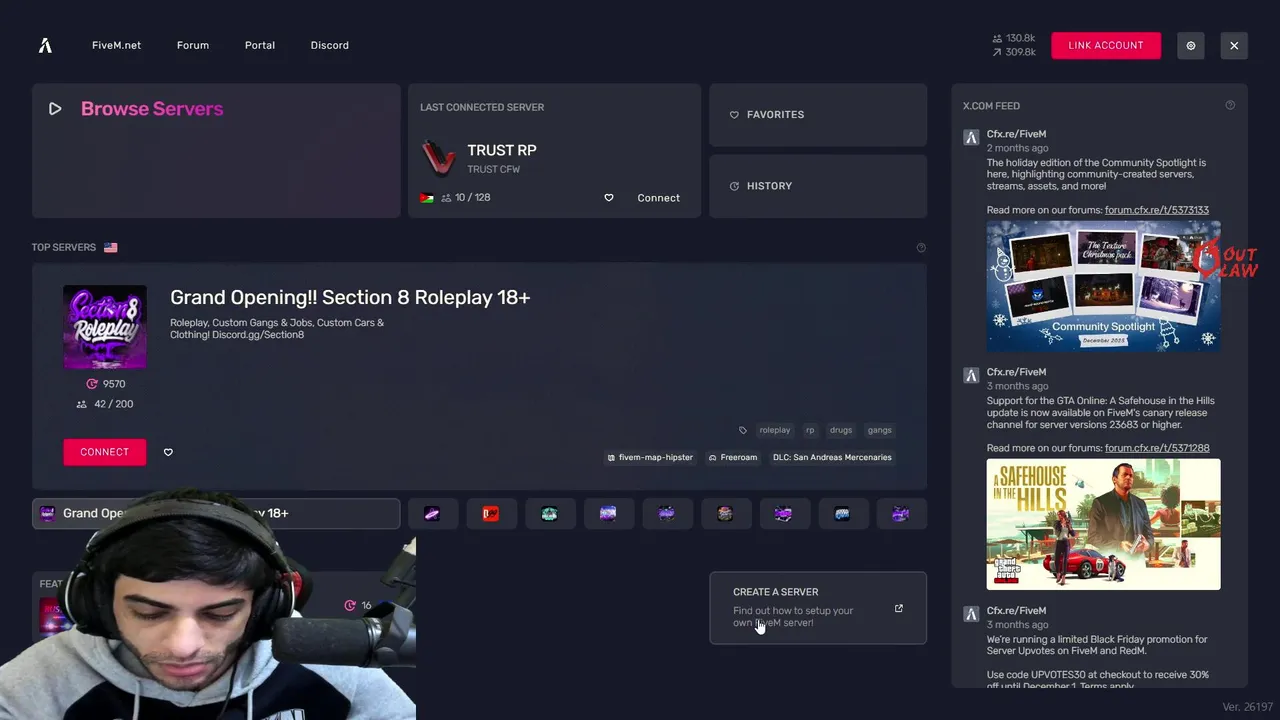
Task: Go to the Portal page
Action: coord(260,45)
